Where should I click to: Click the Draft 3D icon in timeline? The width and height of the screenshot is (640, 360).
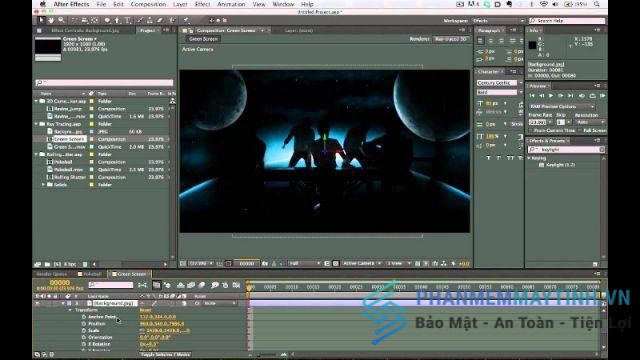(168, 285)
